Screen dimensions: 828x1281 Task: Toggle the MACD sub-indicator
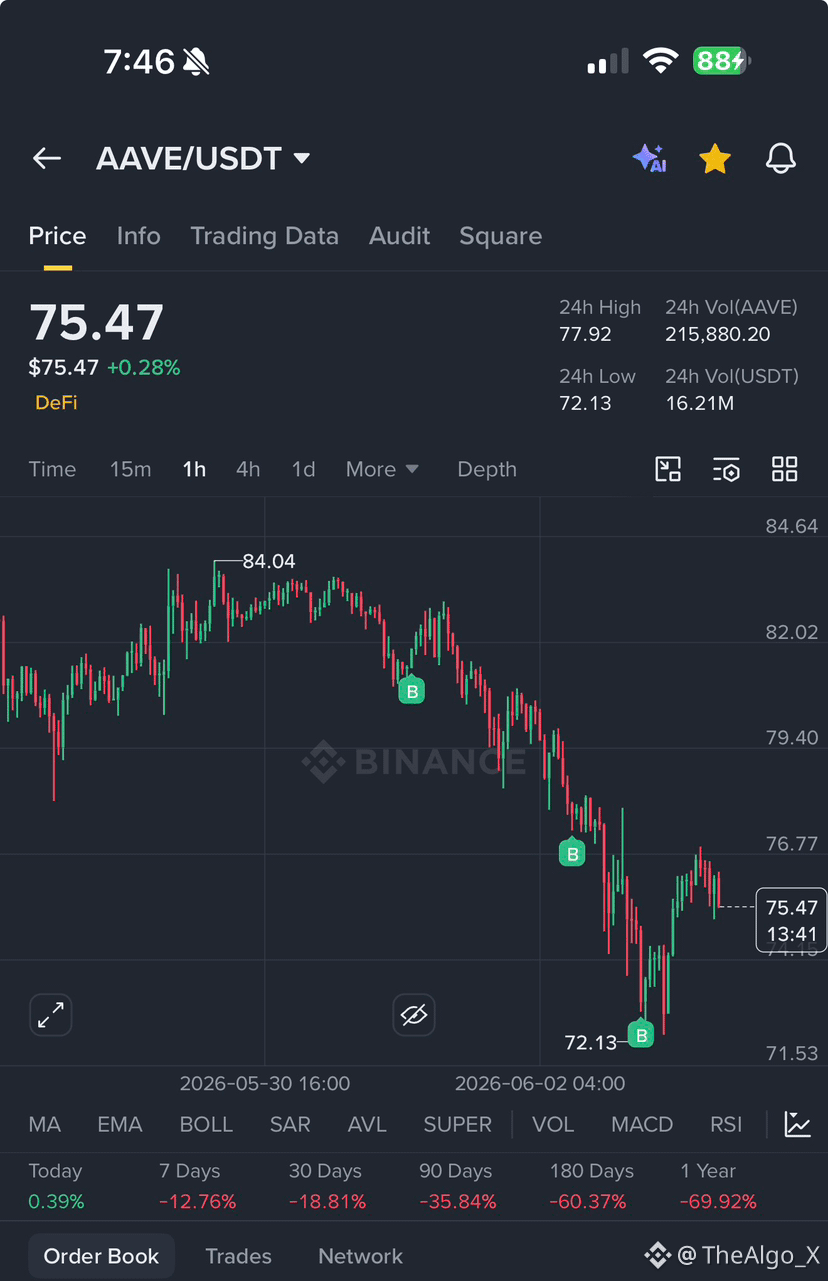tap(642, 1124)
